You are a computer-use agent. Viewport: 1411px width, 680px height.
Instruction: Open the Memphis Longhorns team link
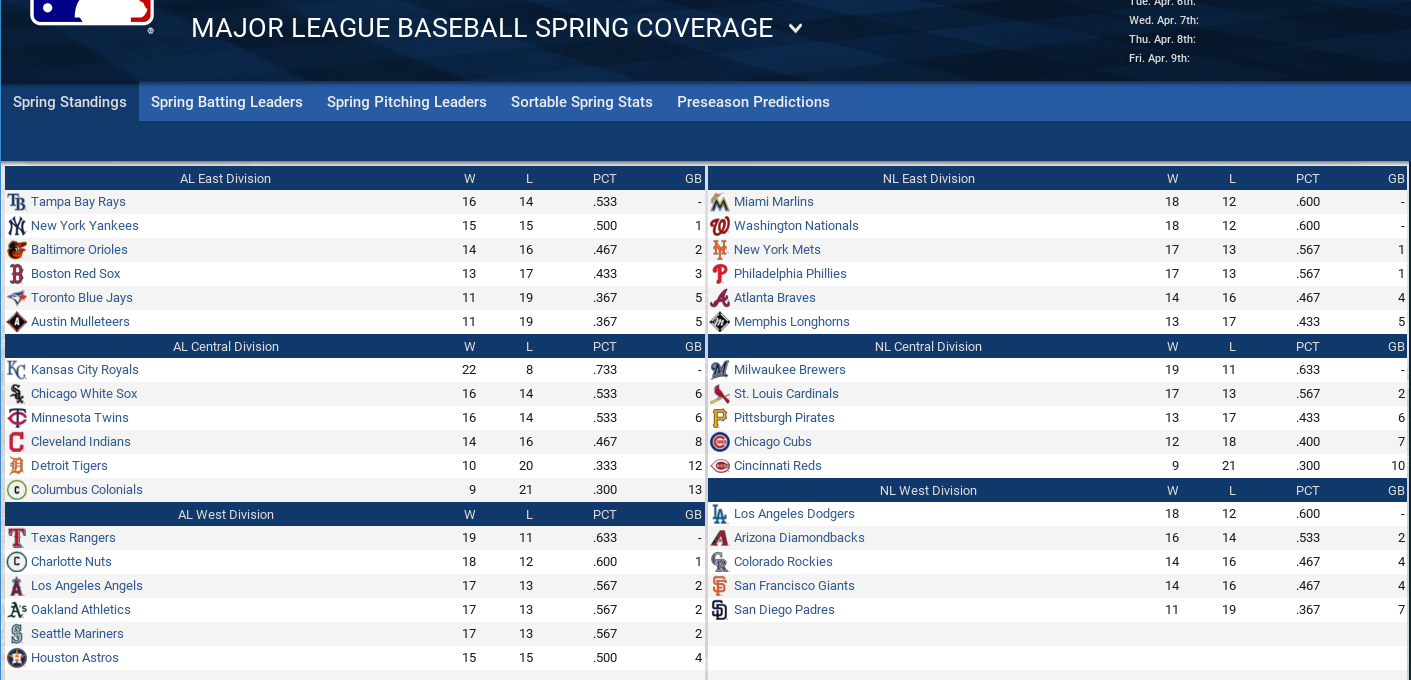coord(792,322)
